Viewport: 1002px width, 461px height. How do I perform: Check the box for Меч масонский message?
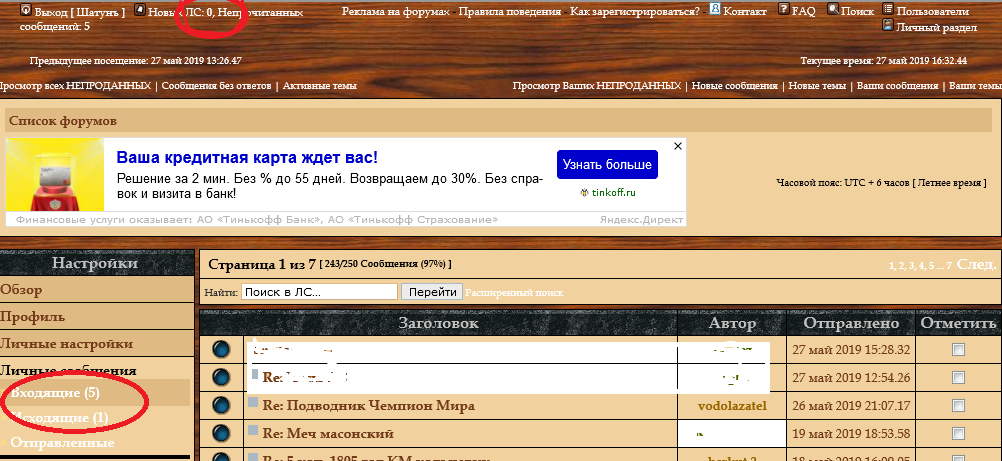[x=958, y=434]
